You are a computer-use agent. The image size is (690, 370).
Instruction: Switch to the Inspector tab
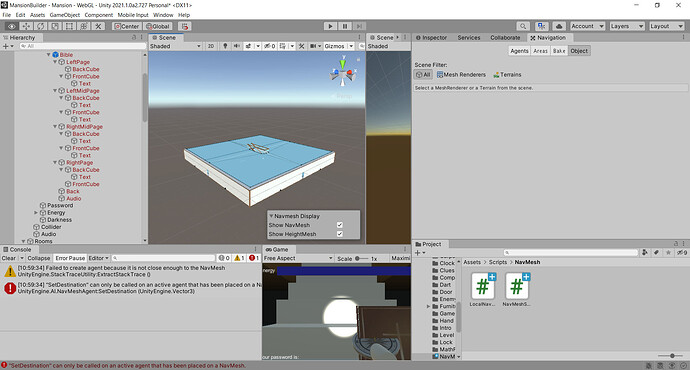click(x=431, y=38)
